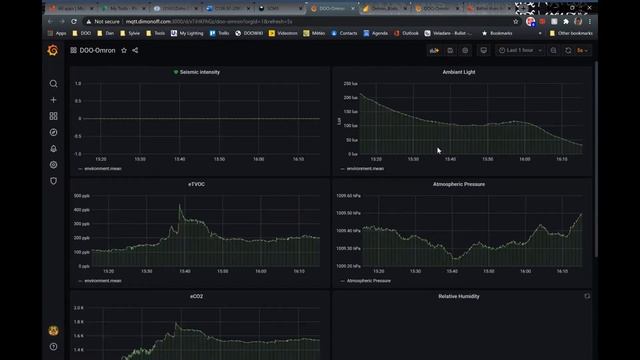Open the My Lighting bookmark
Image resolution: width=640 pixels, height=360 pixels.
[187, 33]
